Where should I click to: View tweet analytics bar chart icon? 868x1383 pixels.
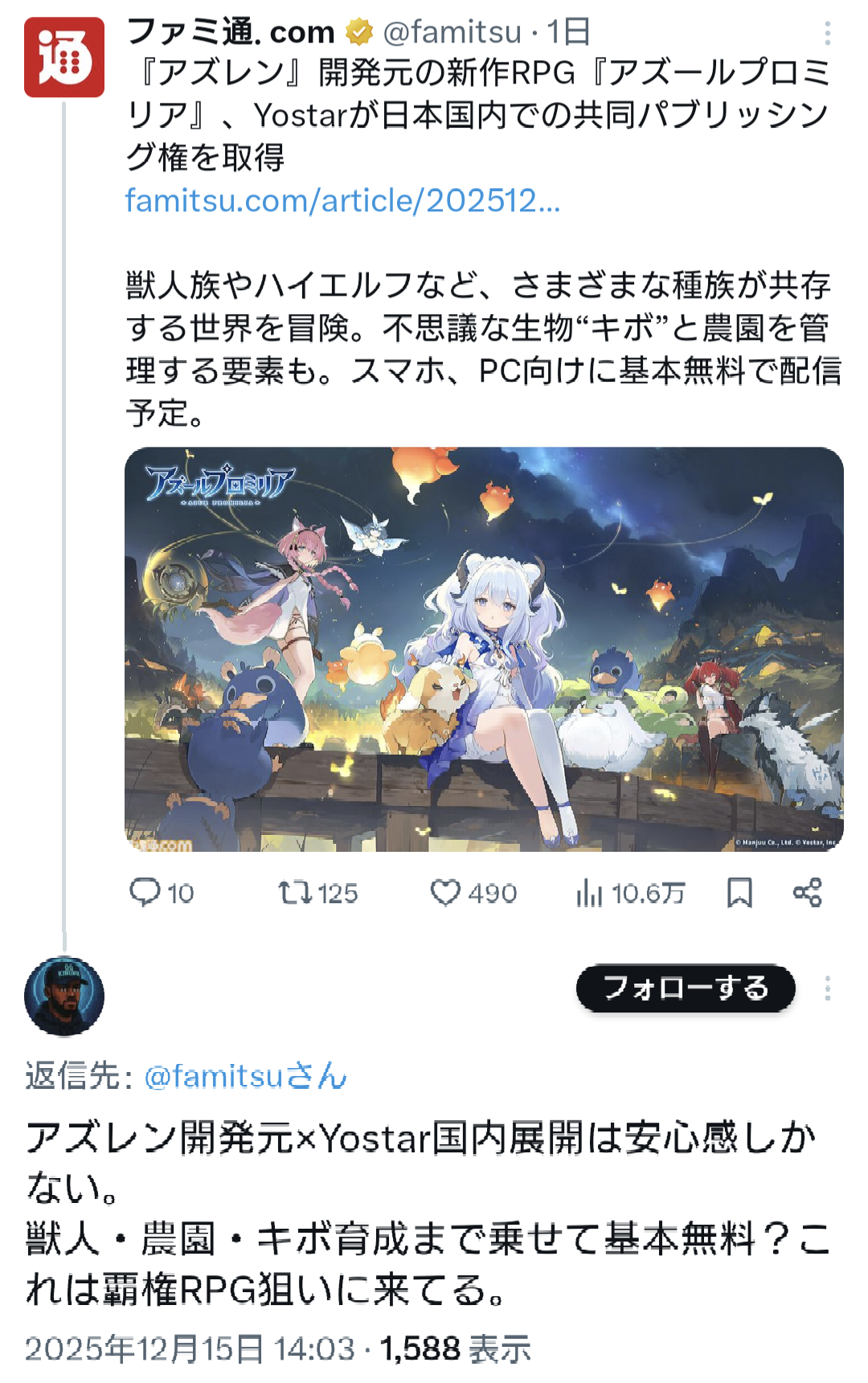[588, 892]
